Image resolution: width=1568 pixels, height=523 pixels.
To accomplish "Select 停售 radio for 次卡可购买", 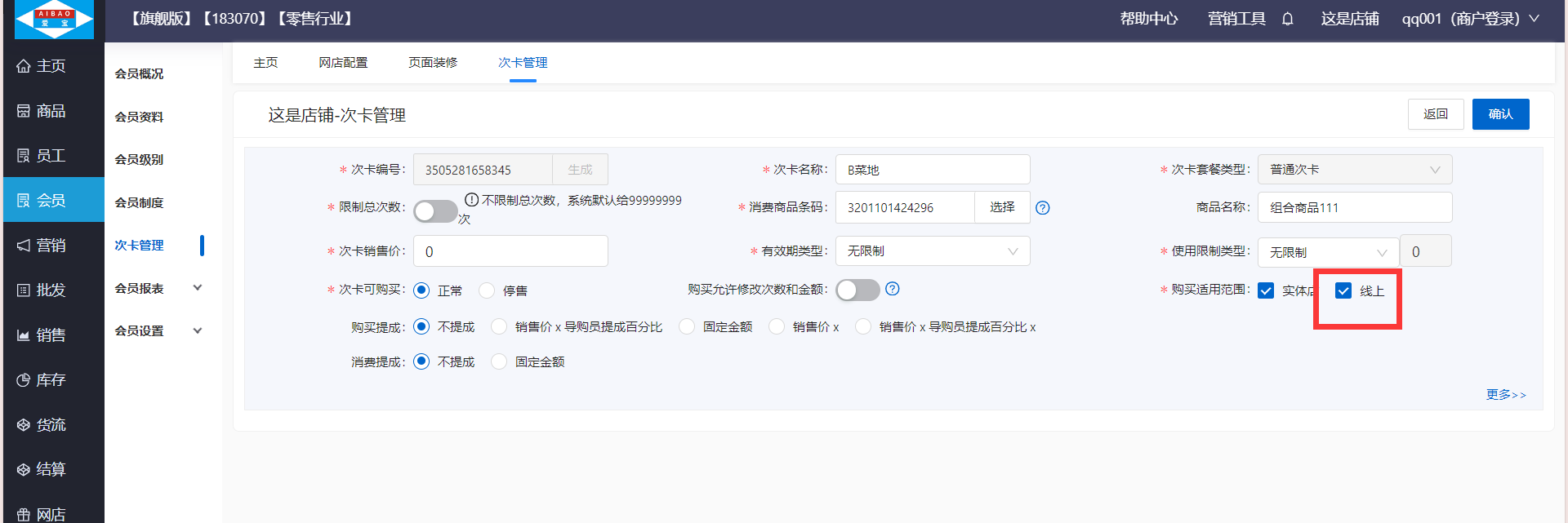I will click(487, 290).
